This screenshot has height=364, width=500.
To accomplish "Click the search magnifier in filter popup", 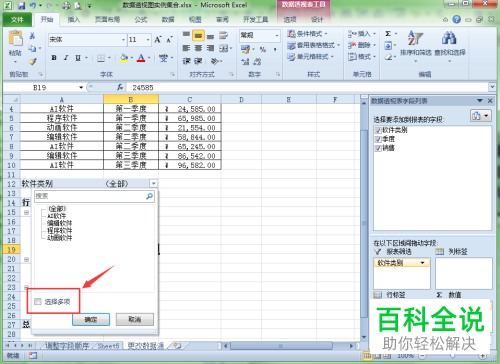I will 150,196.
